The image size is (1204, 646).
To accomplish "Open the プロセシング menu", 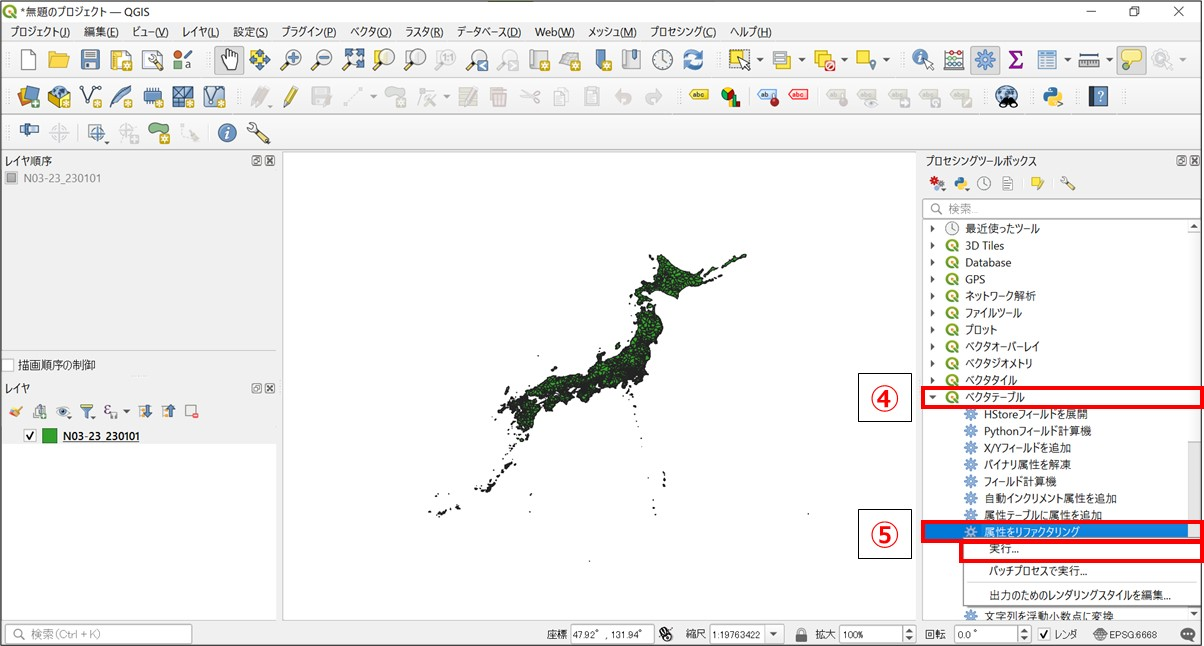I will click(x=683, y=32).
